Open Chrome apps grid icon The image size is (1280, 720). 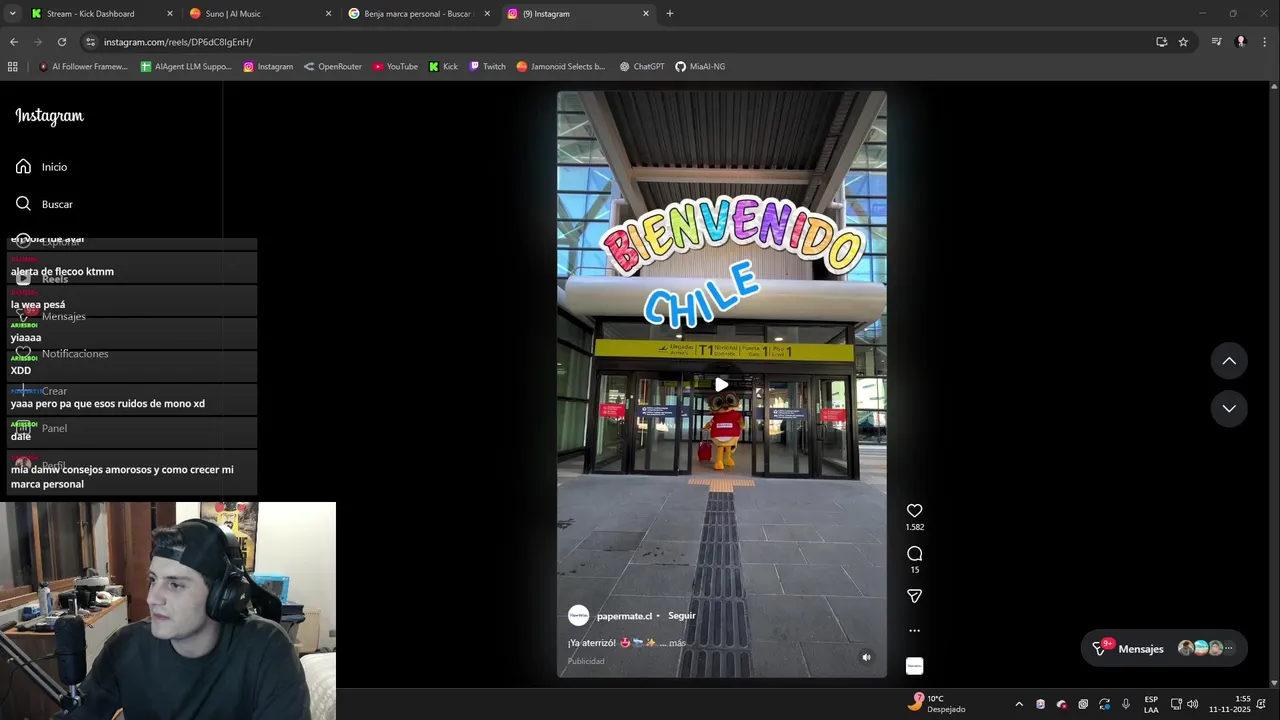click(13, 67)
